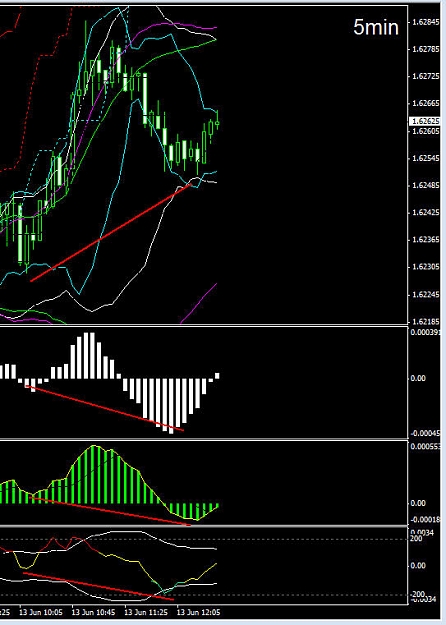The image size is (446, 625).
Task: Click the highlighted current price label 1.62625
Action: [425, 121]
